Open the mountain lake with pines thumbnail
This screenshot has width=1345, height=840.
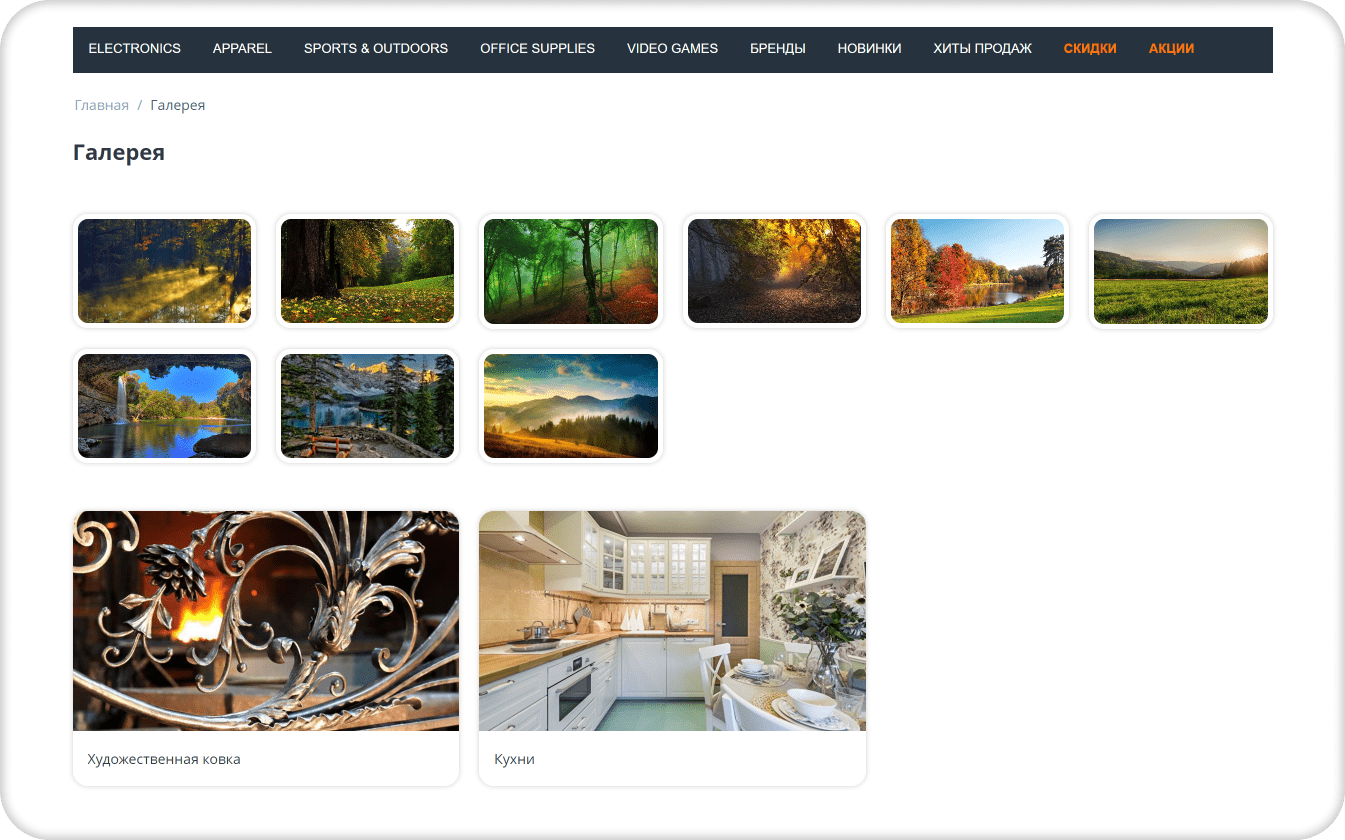(x=367, y=406)
